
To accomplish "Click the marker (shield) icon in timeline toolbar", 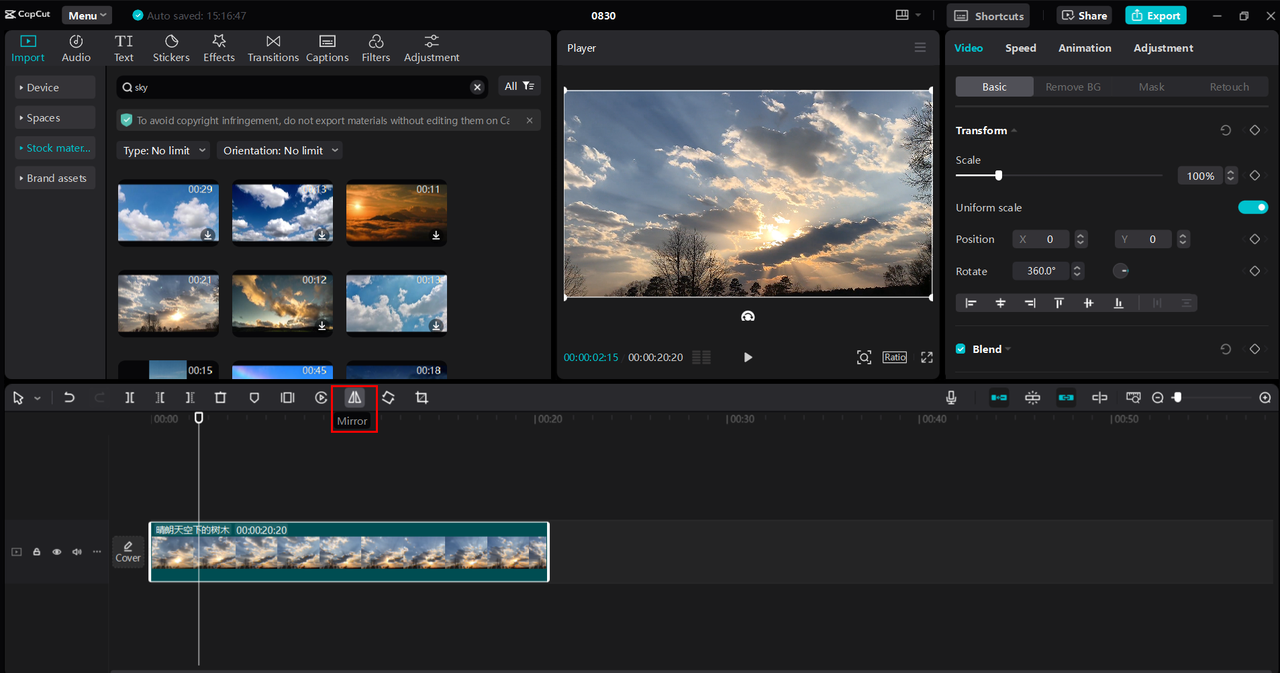I will tap(254, 397).
